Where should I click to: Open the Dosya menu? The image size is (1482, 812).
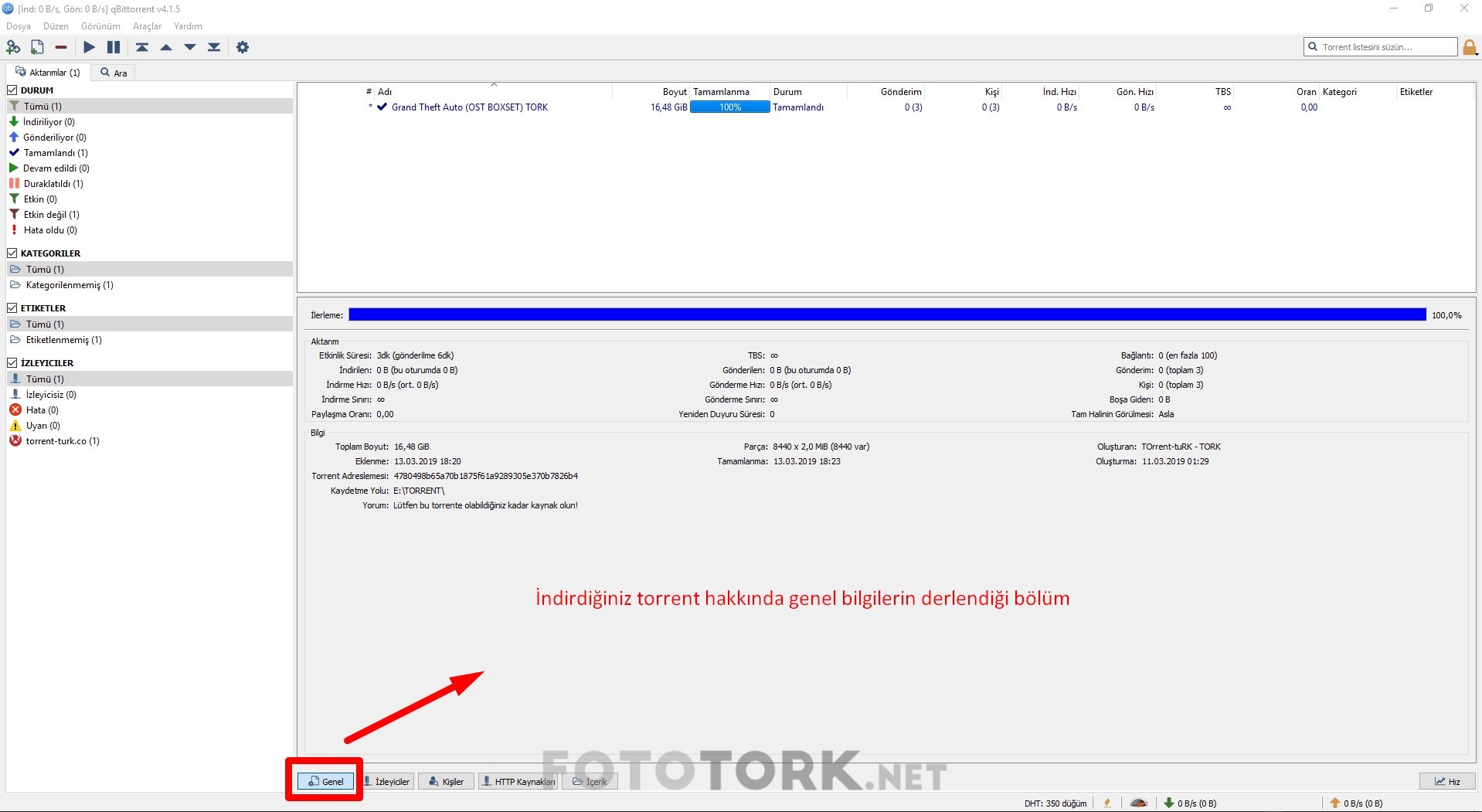click(x=19, y=26)
